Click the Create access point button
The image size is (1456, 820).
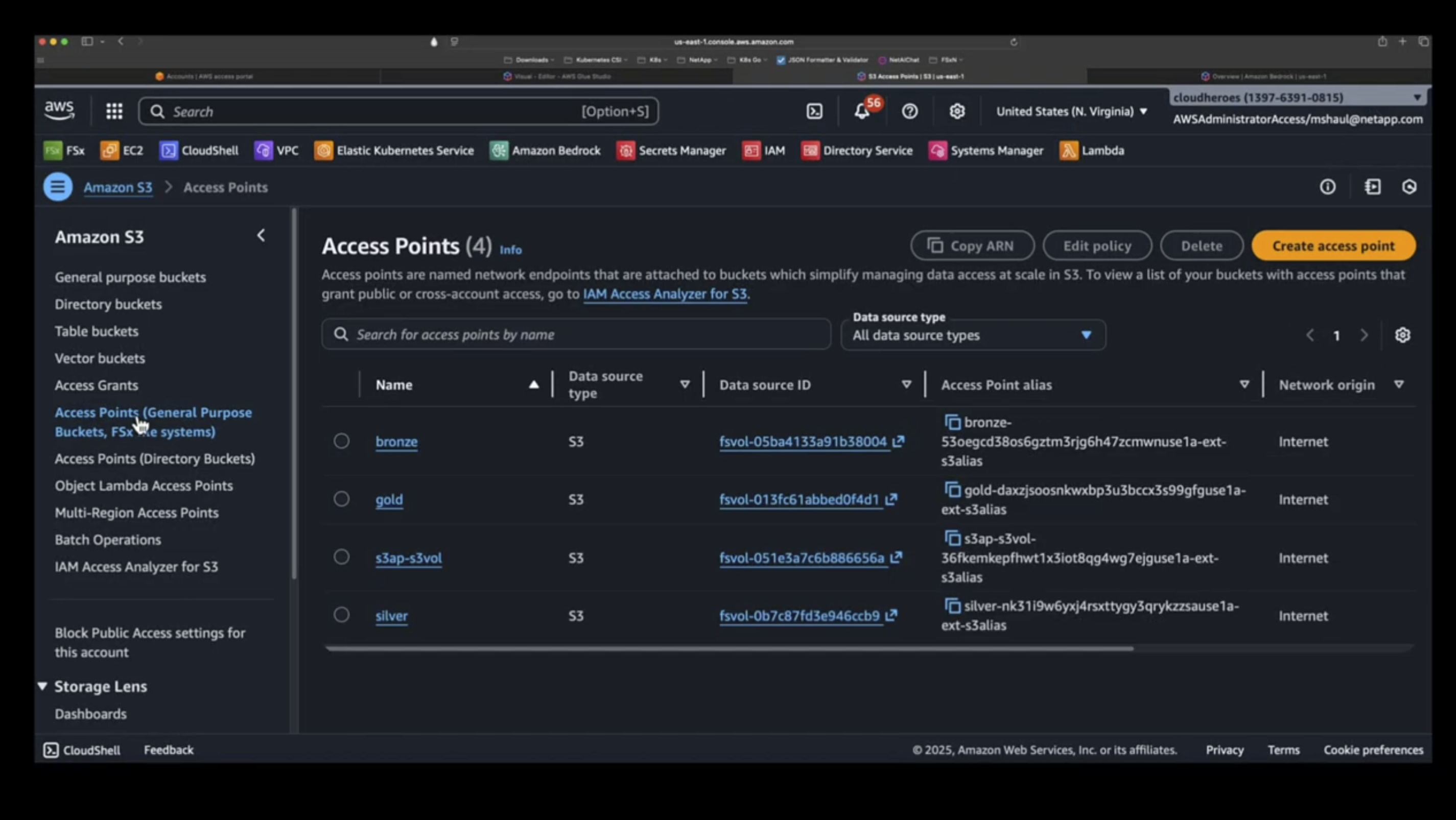[1333, 246]
